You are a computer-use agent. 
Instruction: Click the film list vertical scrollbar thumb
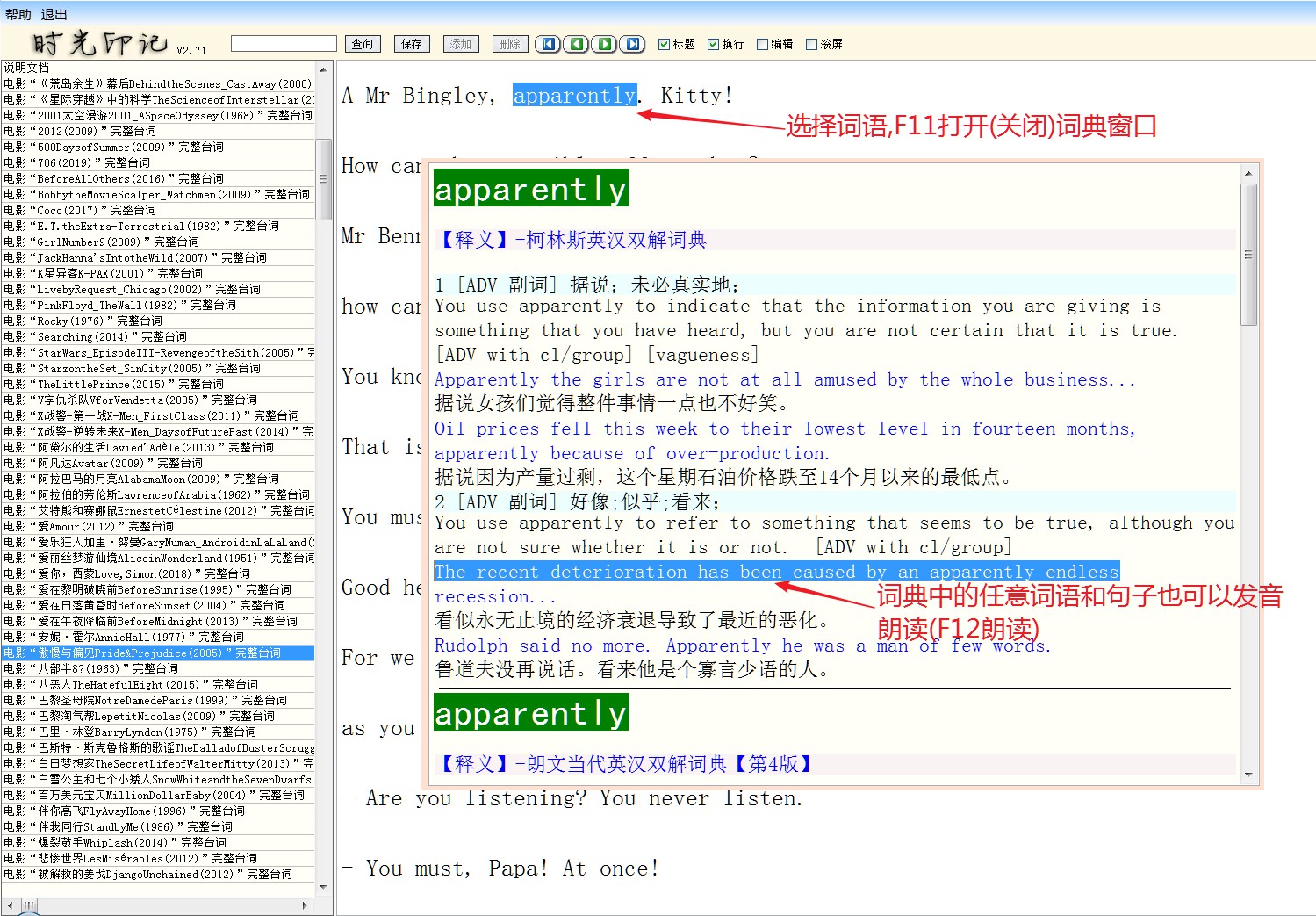pyautogui.click(x=323, y=179)
